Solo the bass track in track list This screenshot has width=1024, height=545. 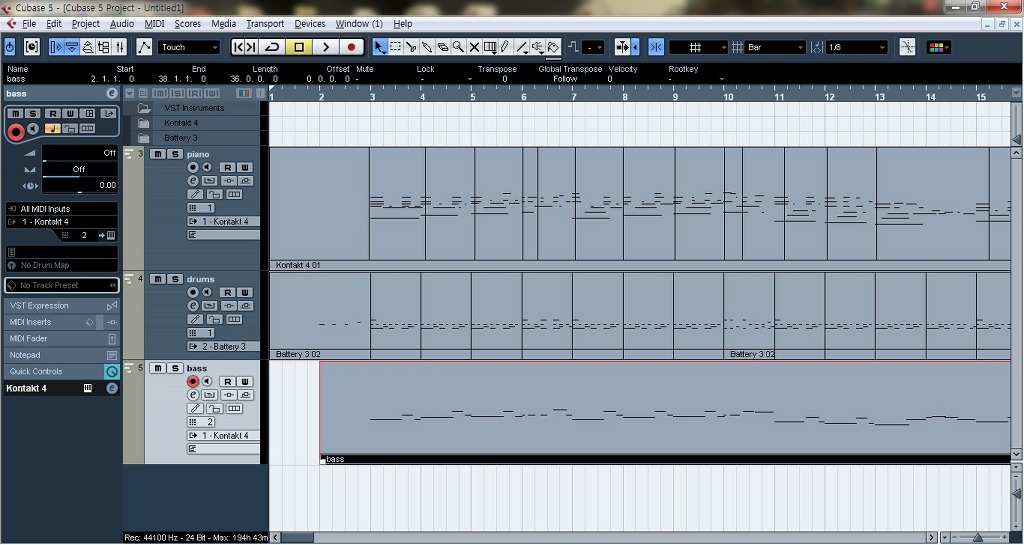pos(174,368)
